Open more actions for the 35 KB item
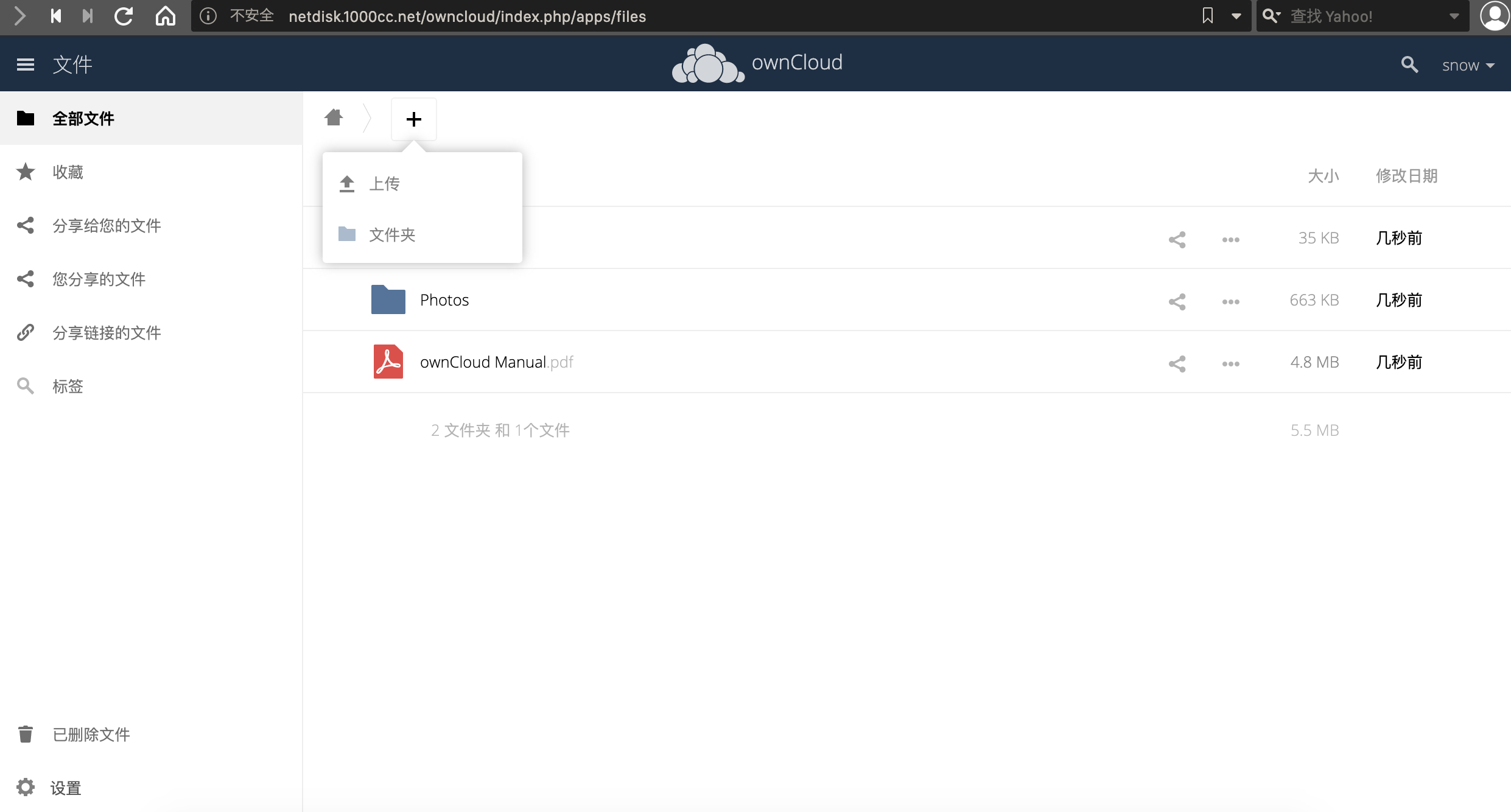1511x812 pixels. pyautogui.click(x=1231, y=240)
